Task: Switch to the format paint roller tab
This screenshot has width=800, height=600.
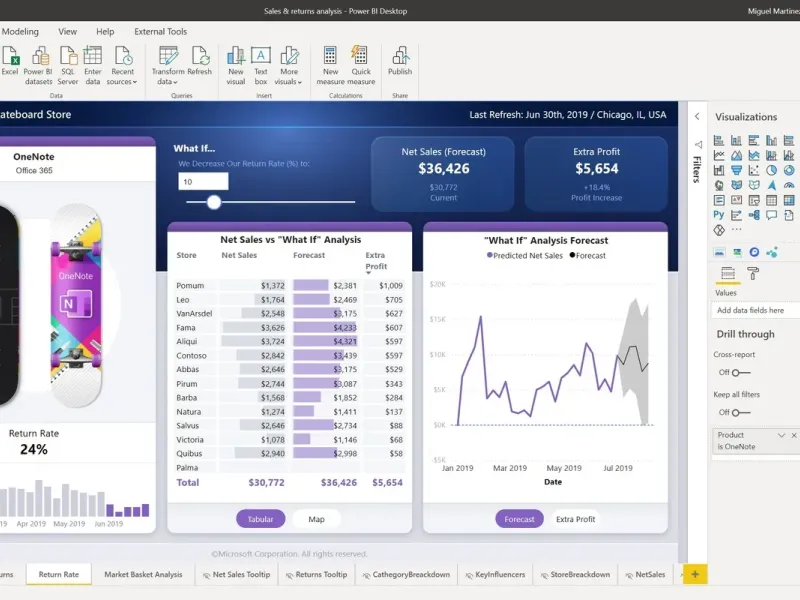Action: 753,273
